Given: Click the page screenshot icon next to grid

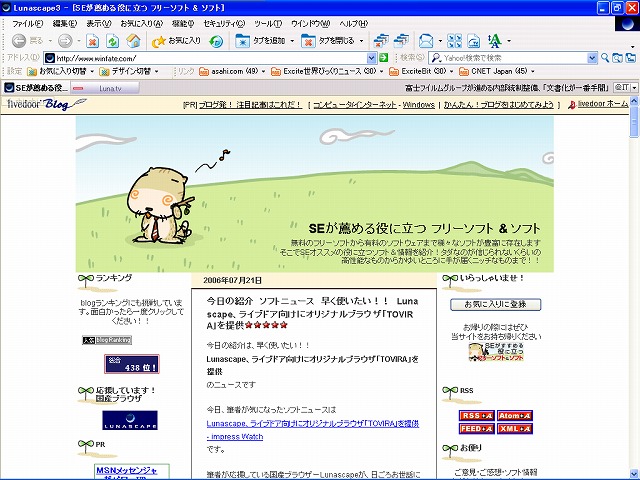Looking at the screenshot, I should pos(473,41).
